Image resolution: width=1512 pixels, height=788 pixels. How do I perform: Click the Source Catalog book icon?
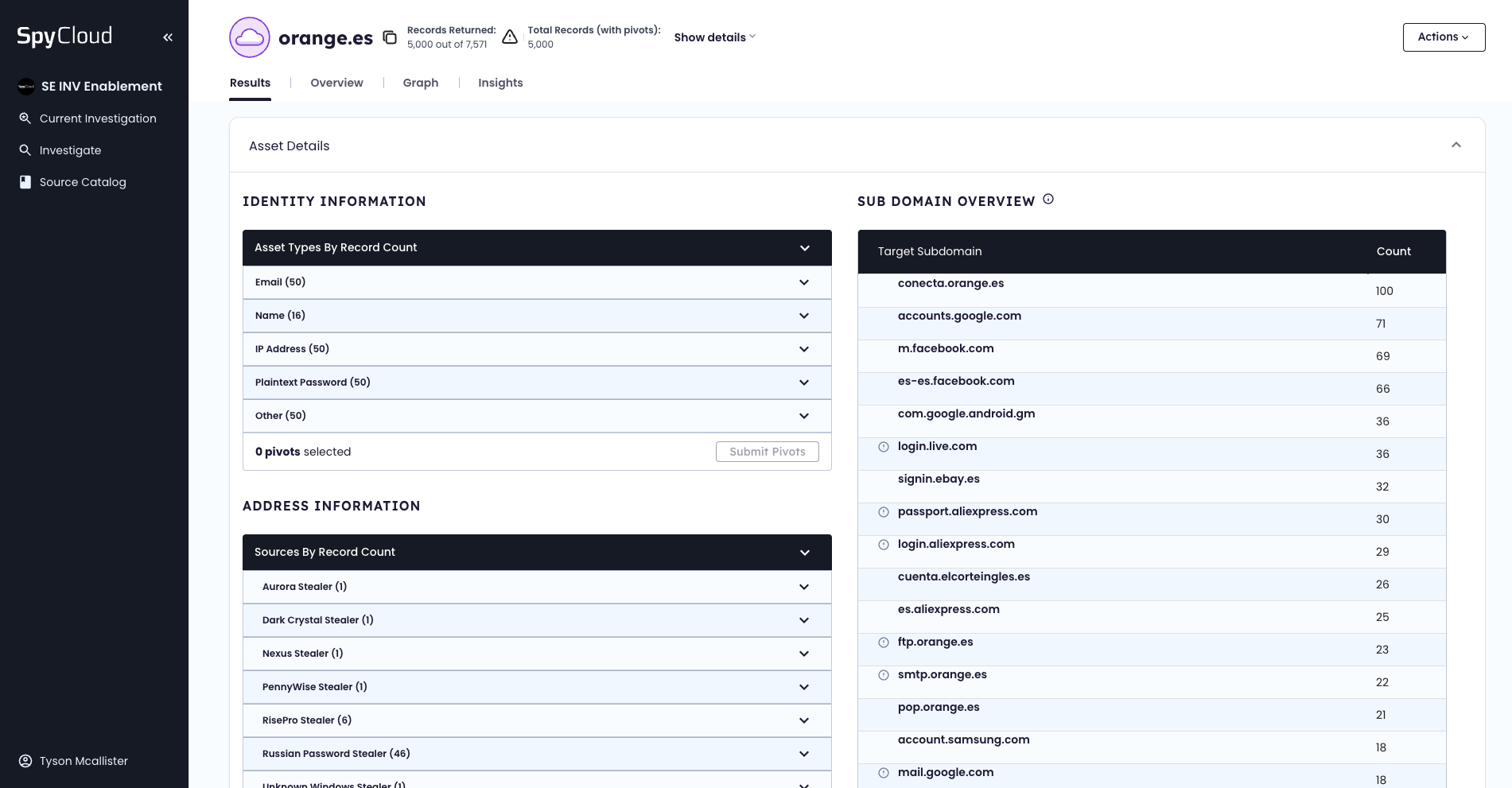25,182
